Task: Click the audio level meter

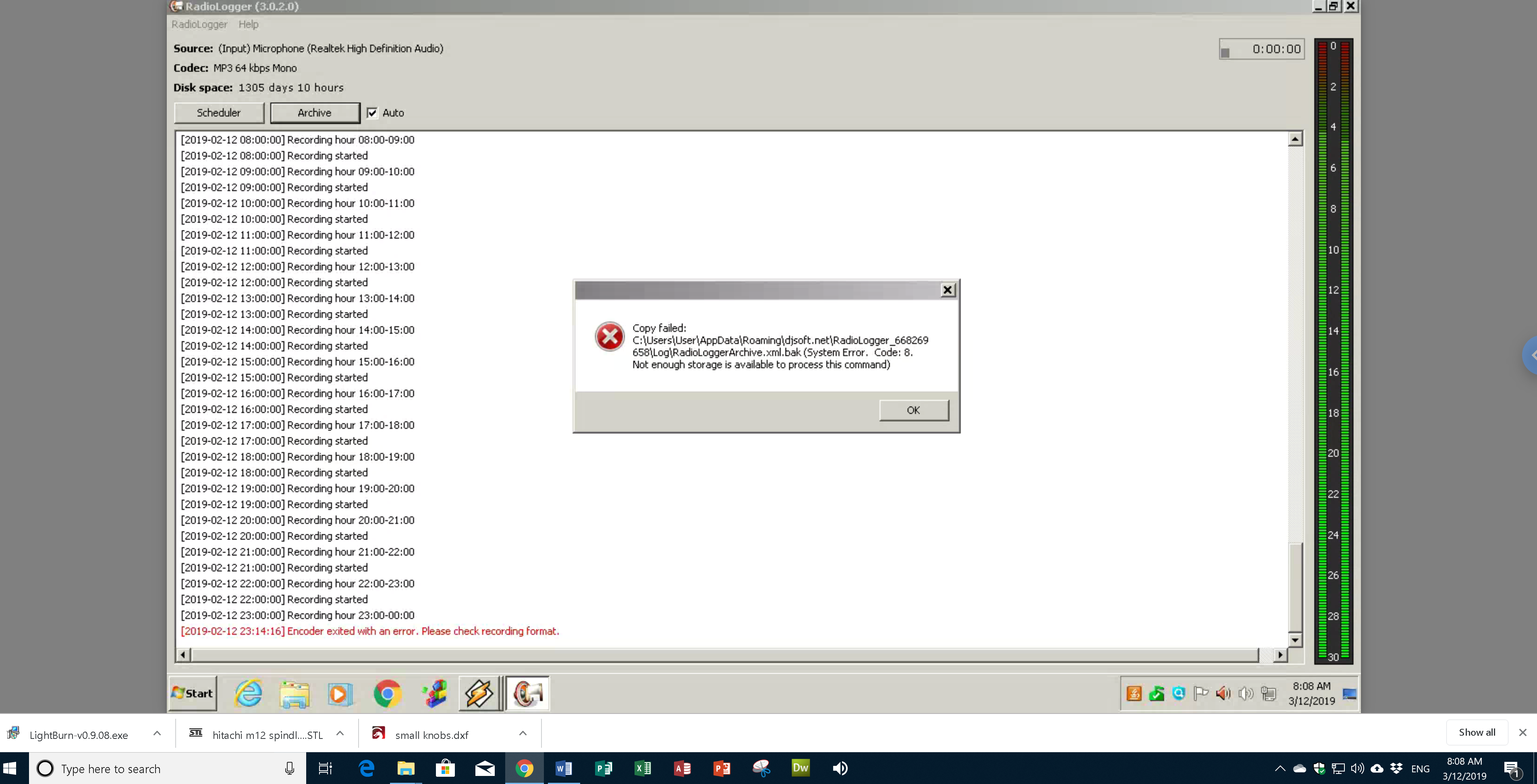Action: pos(1334,351)
